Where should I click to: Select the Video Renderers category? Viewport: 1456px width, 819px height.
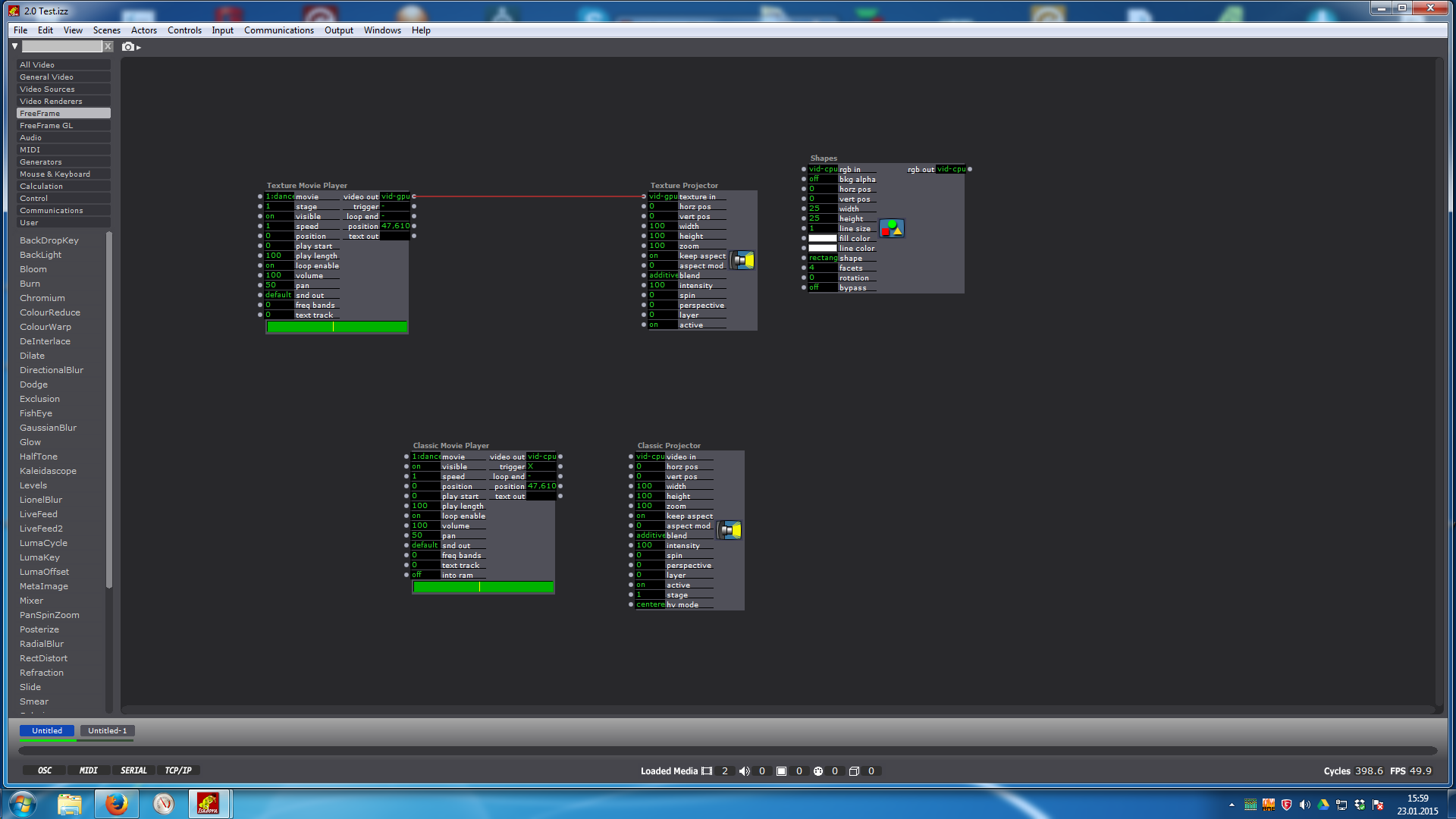(x=64, y=101)
